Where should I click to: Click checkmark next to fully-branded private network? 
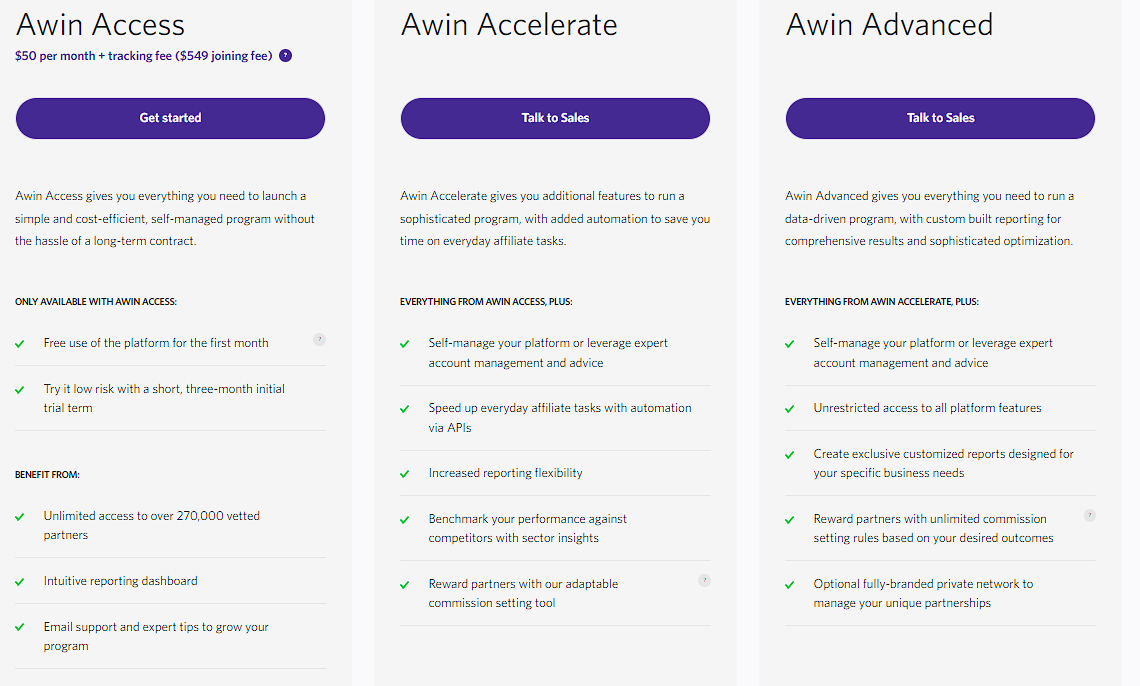point(790,585)
